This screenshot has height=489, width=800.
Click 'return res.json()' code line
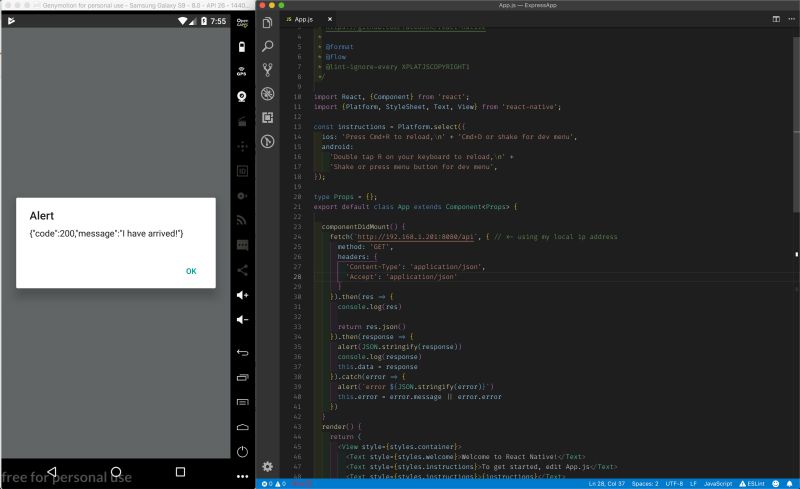(371, 327)
